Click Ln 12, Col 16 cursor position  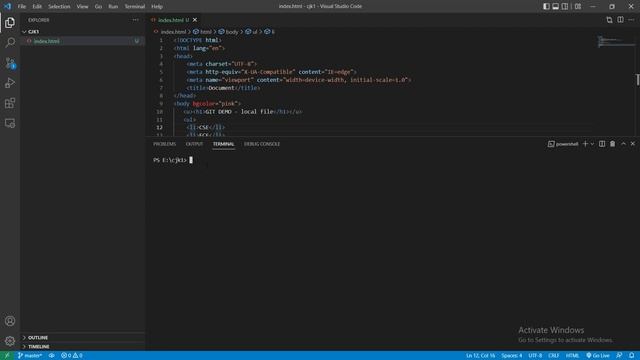click(480, 356)
